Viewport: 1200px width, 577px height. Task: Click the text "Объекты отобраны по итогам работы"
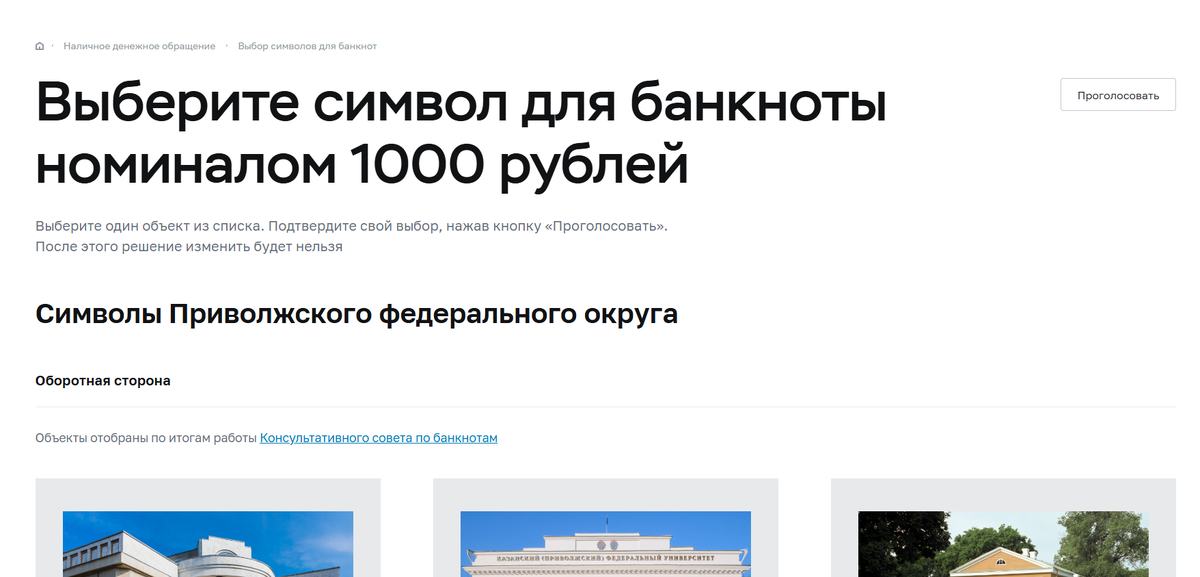tap(144, 437)
